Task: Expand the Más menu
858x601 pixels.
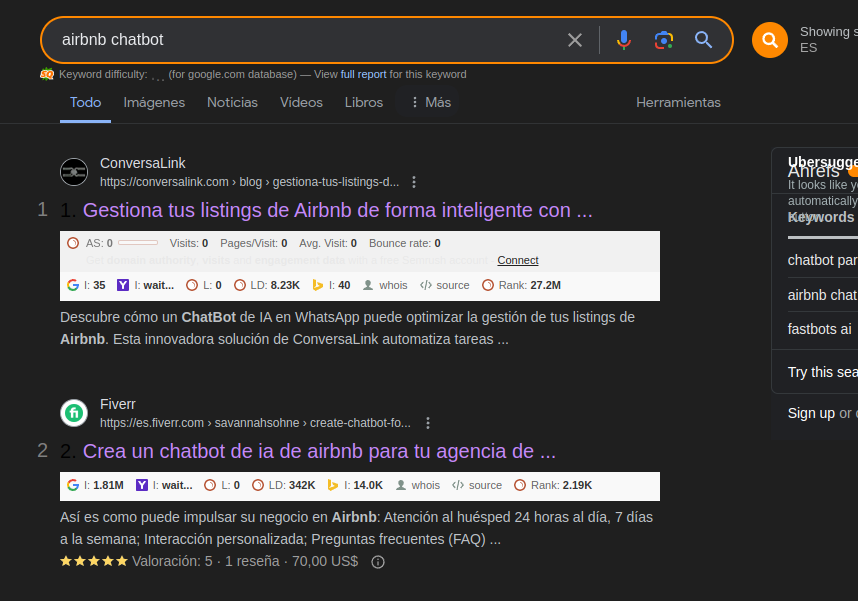Action: 431,102
